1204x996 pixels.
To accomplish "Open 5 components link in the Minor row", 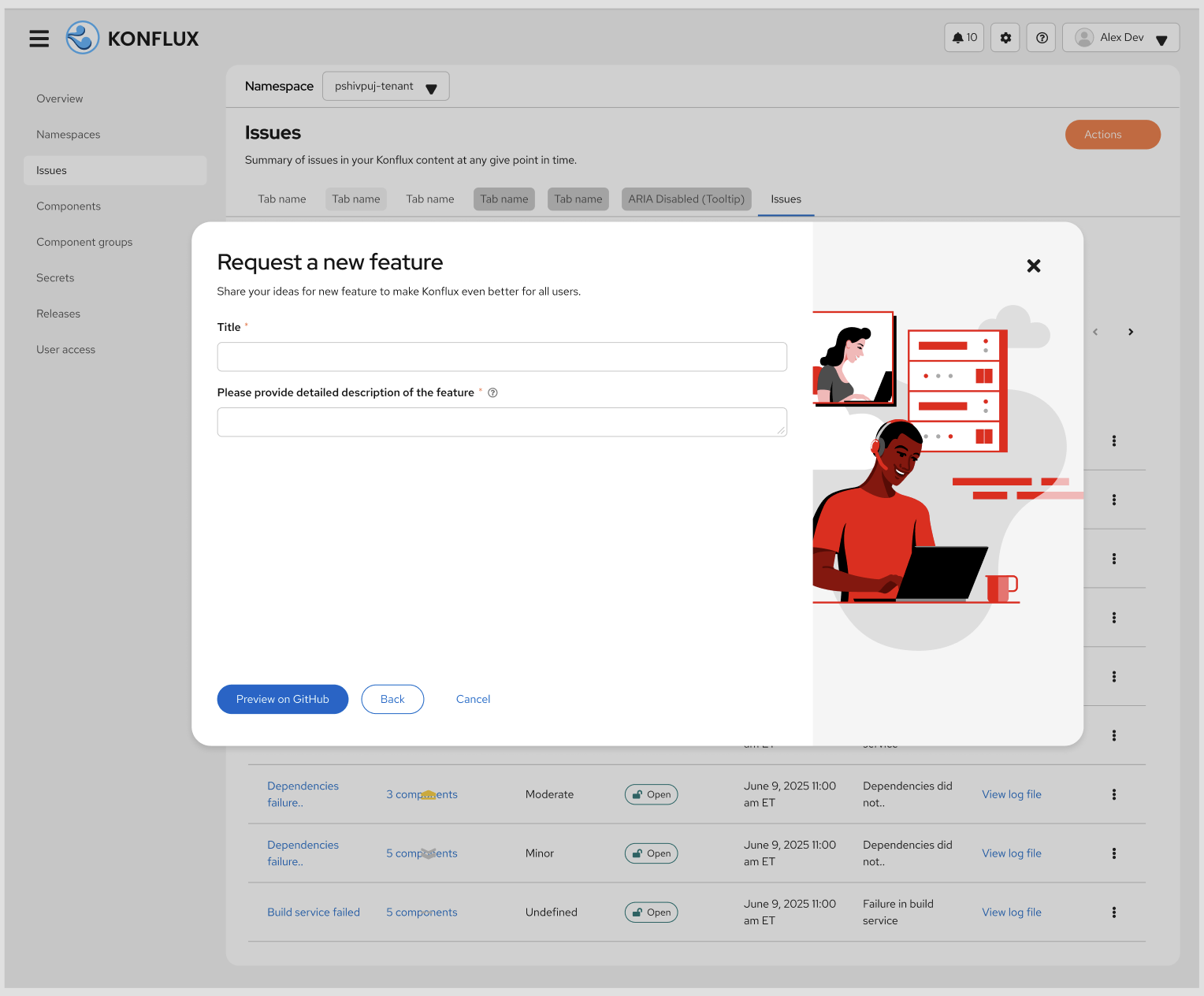I will point(422,853).
